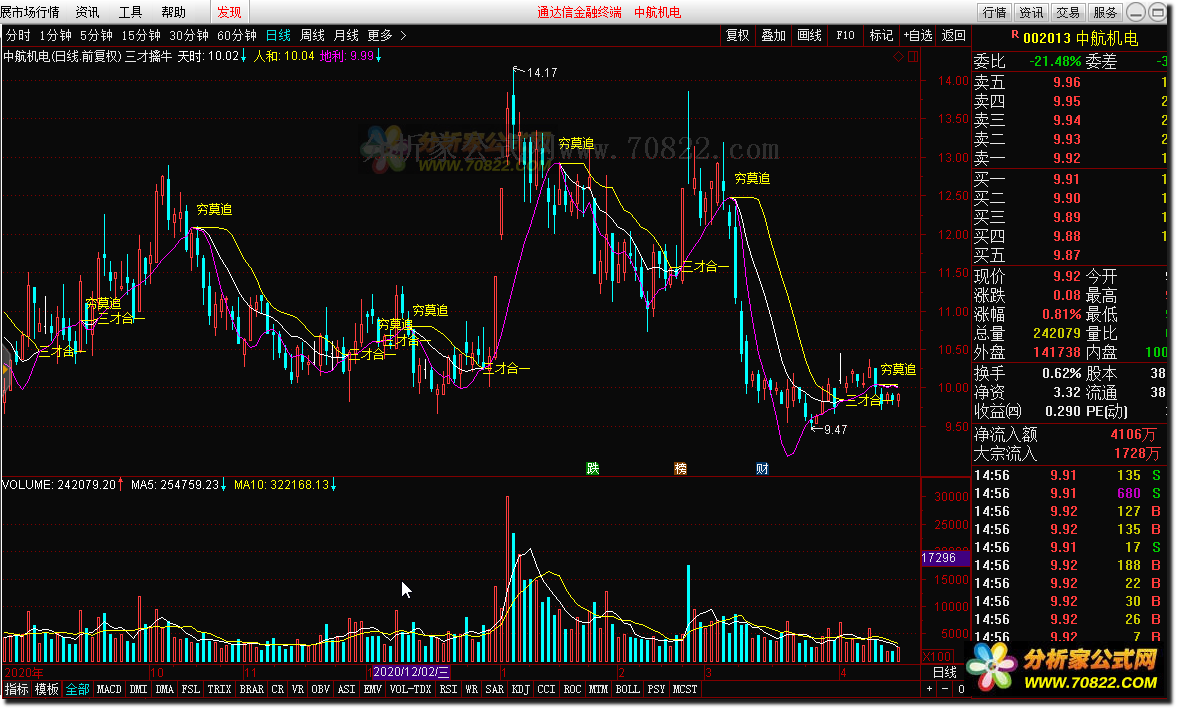Viewport: 1177px width, 708px height.
Task: Open 展市场行情 menu item
Action: pos(30,12)
